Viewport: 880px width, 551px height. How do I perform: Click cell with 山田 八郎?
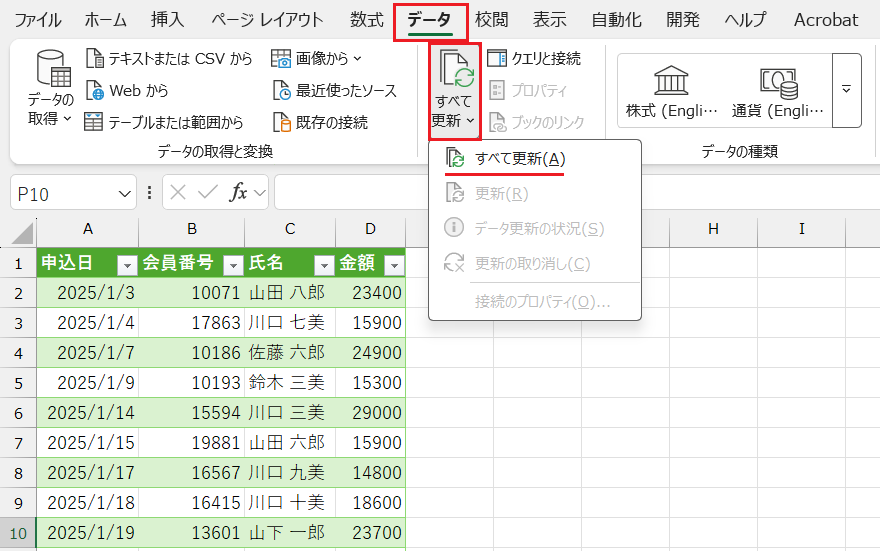coord(290,292)
